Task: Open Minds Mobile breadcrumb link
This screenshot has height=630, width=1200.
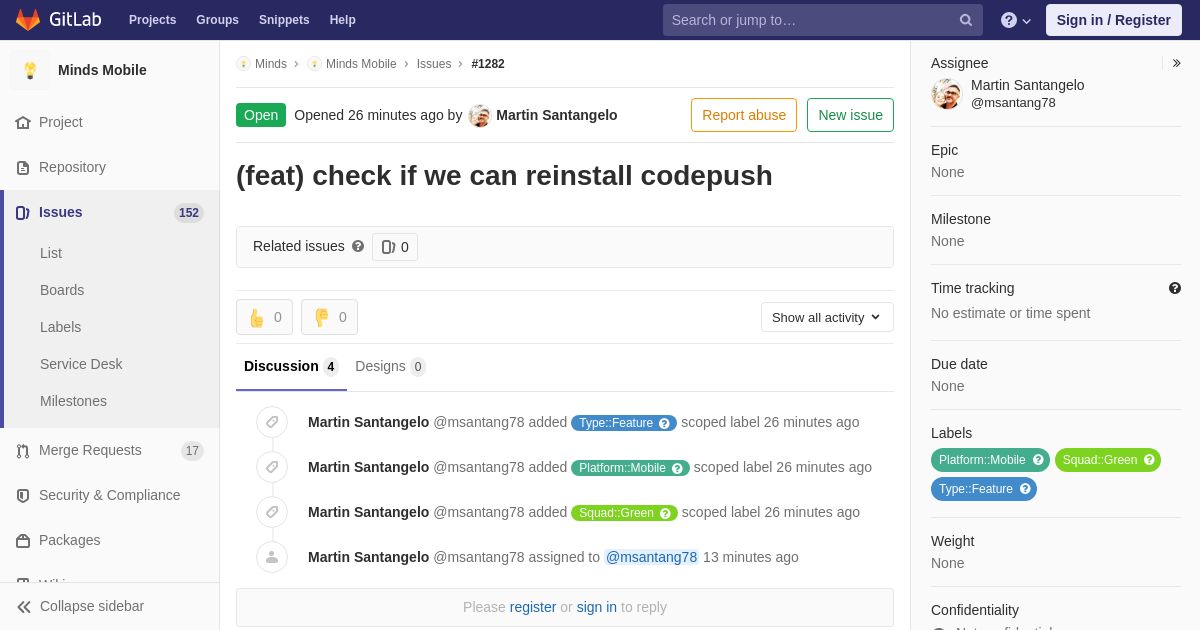Action: coord(361,64)
